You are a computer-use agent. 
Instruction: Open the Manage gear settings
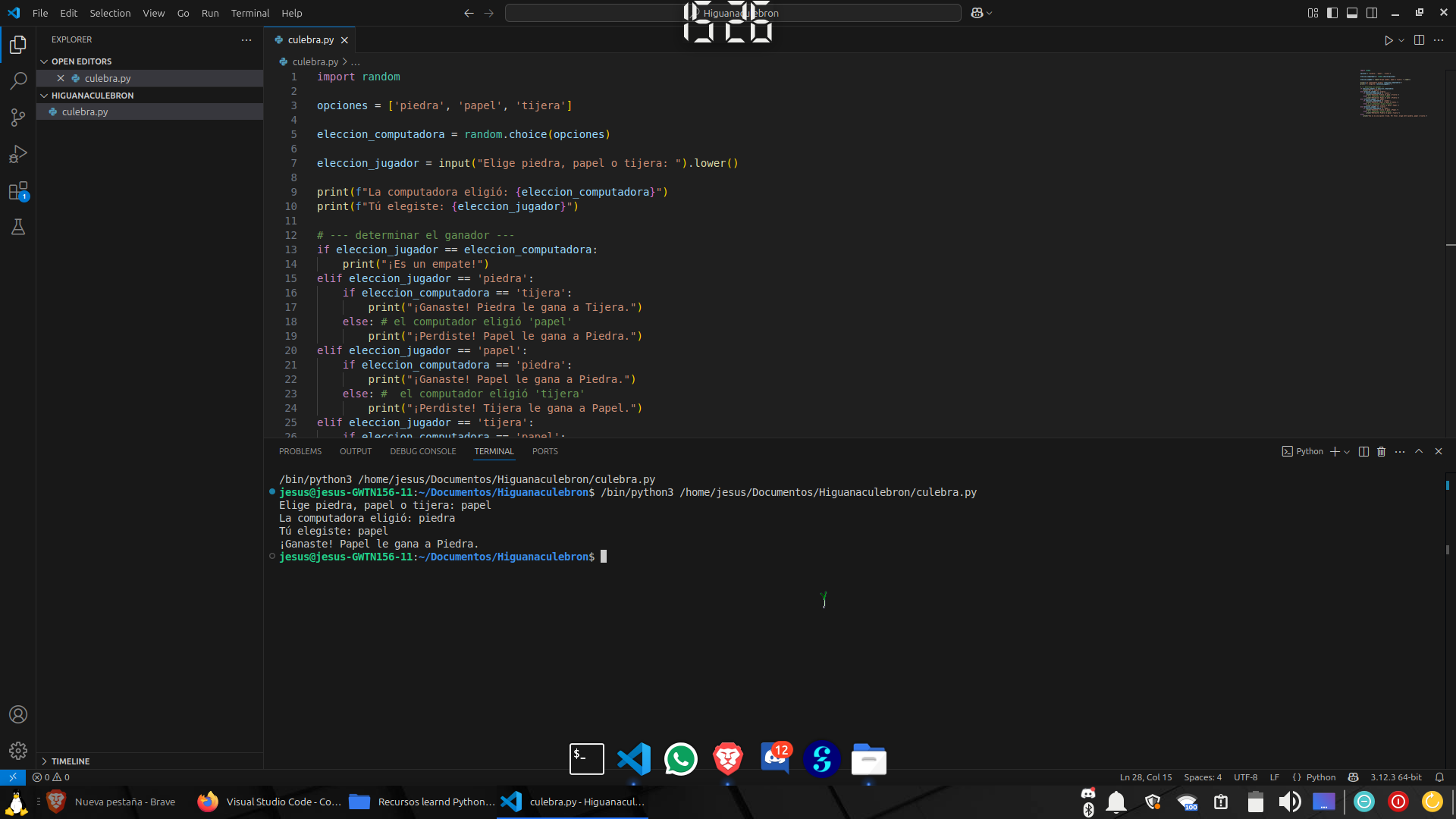pyautogui.click(x=18, y=751)
